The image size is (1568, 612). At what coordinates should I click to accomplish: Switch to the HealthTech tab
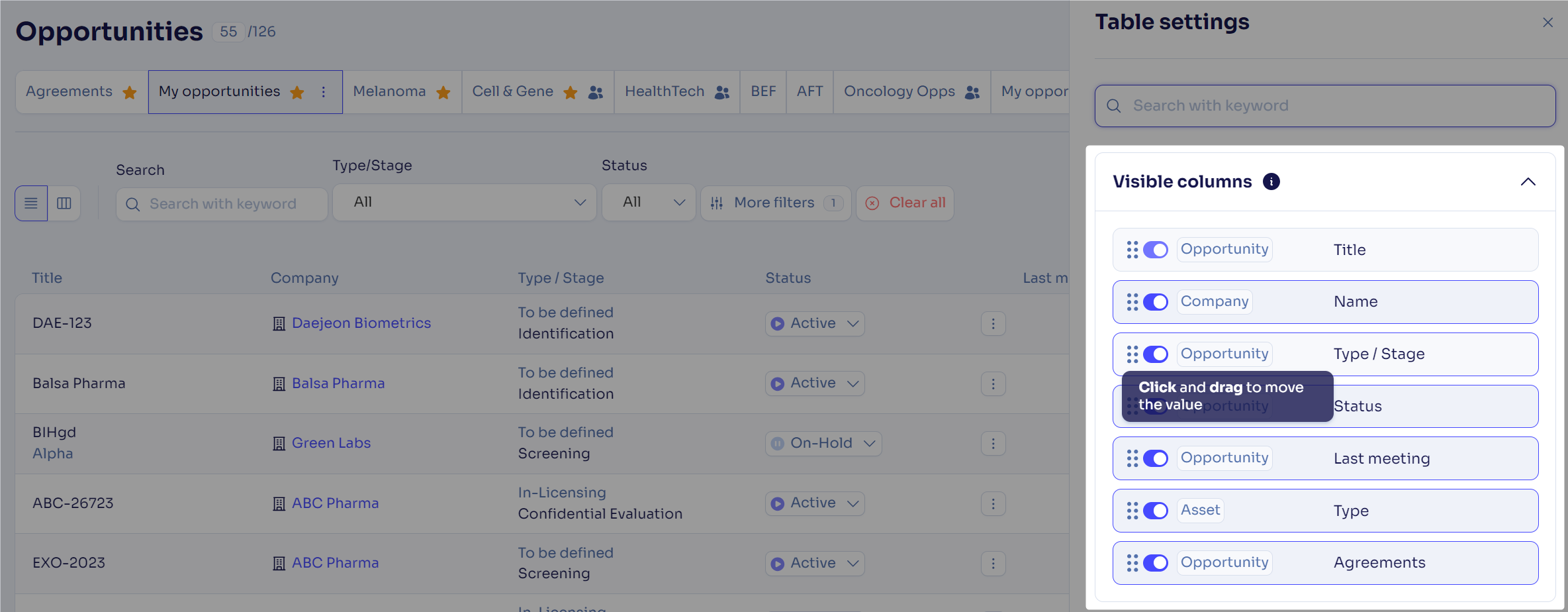[x=676, y=92]
